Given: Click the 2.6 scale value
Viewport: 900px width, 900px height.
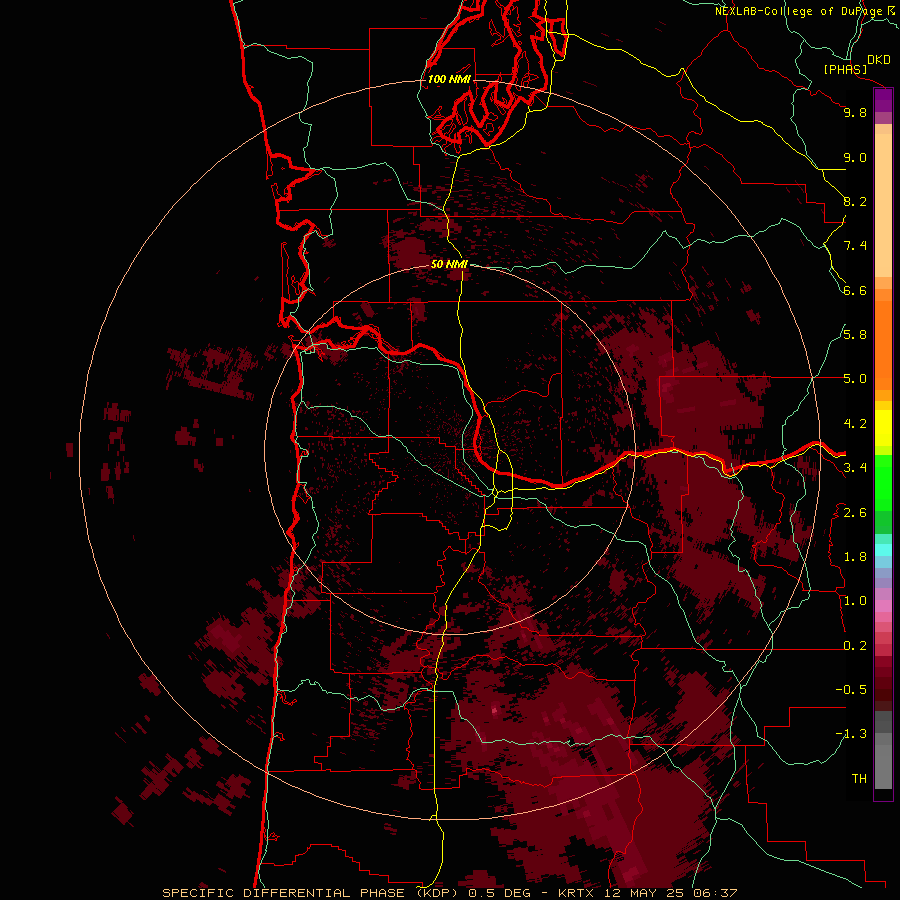Looking at the screenshot, I should click(855, 513).
